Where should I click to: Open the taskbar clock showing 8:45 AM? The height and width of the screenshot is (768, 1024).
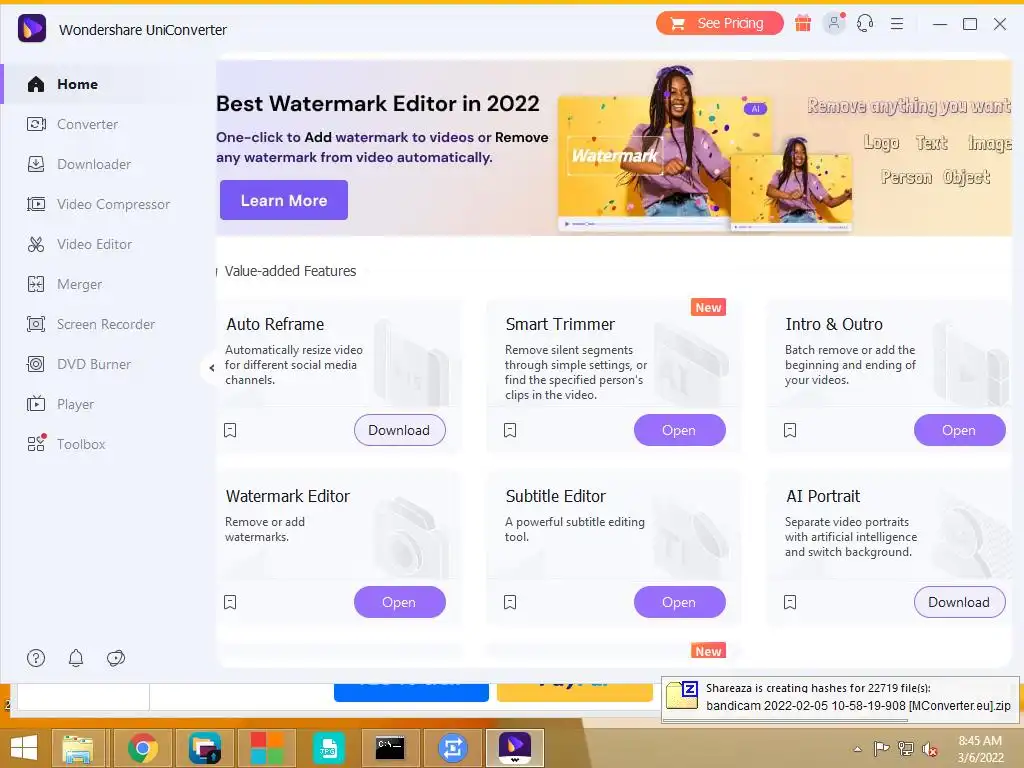(x=980, y=749)
